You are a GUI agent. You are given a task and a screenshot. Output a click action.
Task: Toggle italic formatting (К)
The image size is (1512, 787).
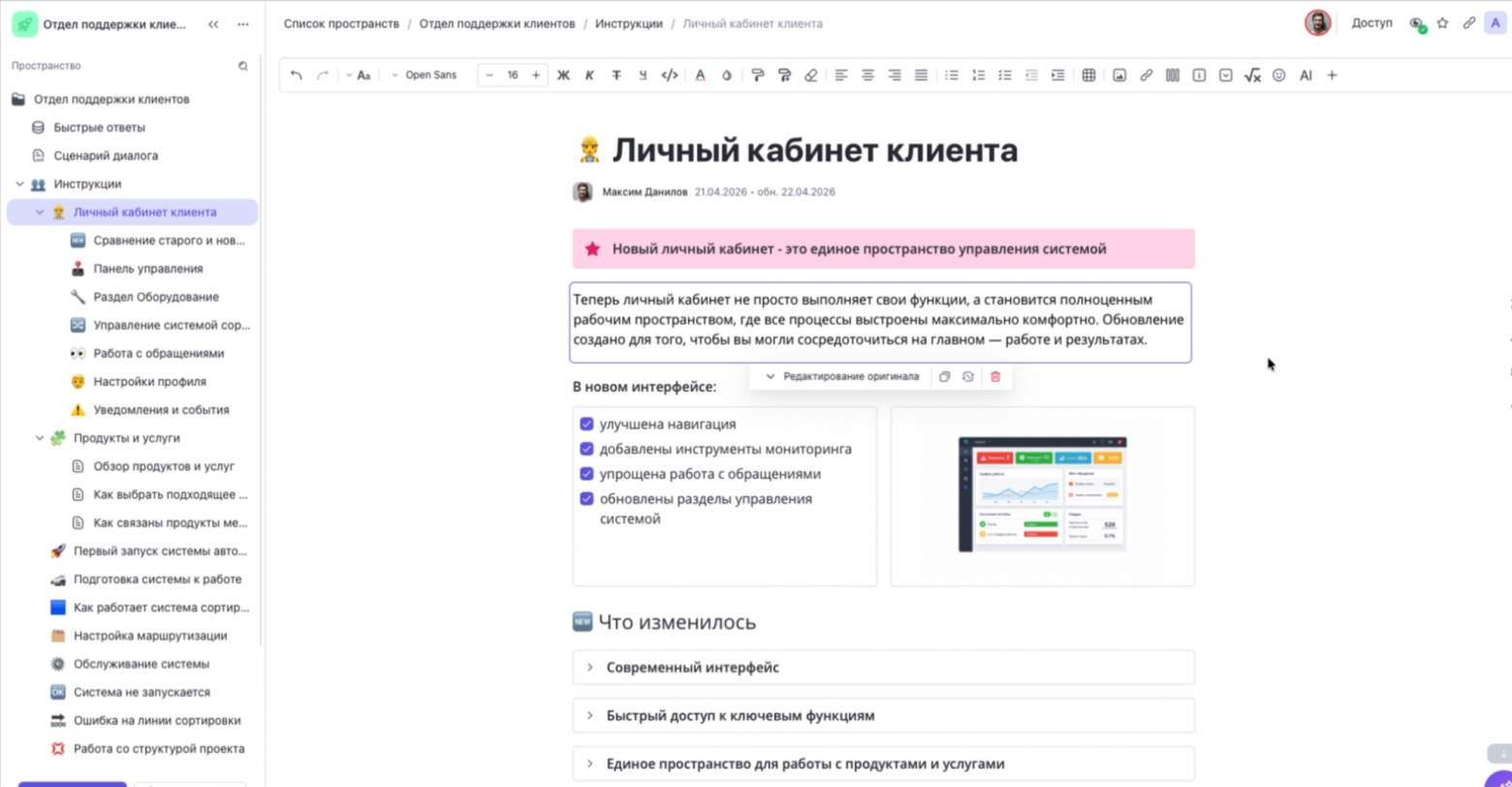click(x=589, y=75)
